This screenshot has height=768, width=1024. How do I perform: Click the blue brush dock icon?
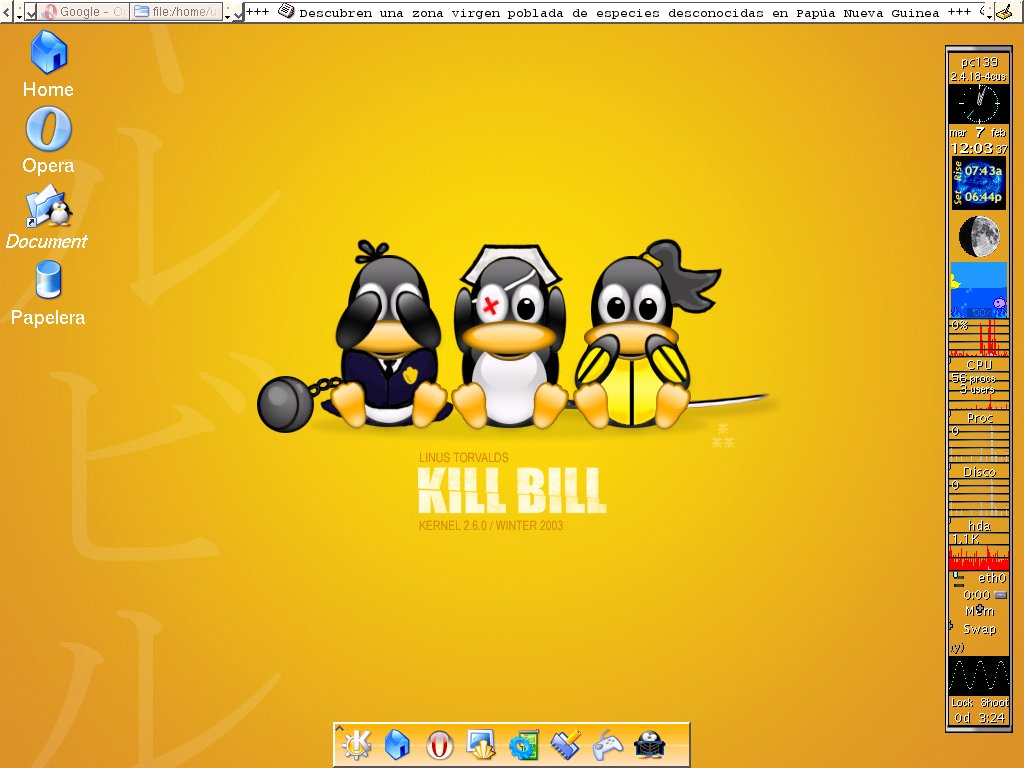566,744
